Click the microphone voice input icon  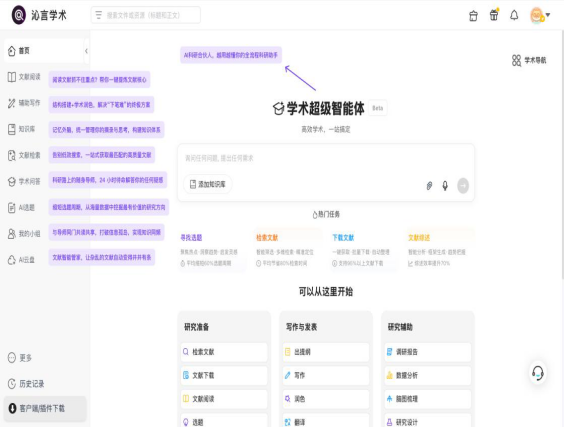pyautogui.click(x=445, y=186)
